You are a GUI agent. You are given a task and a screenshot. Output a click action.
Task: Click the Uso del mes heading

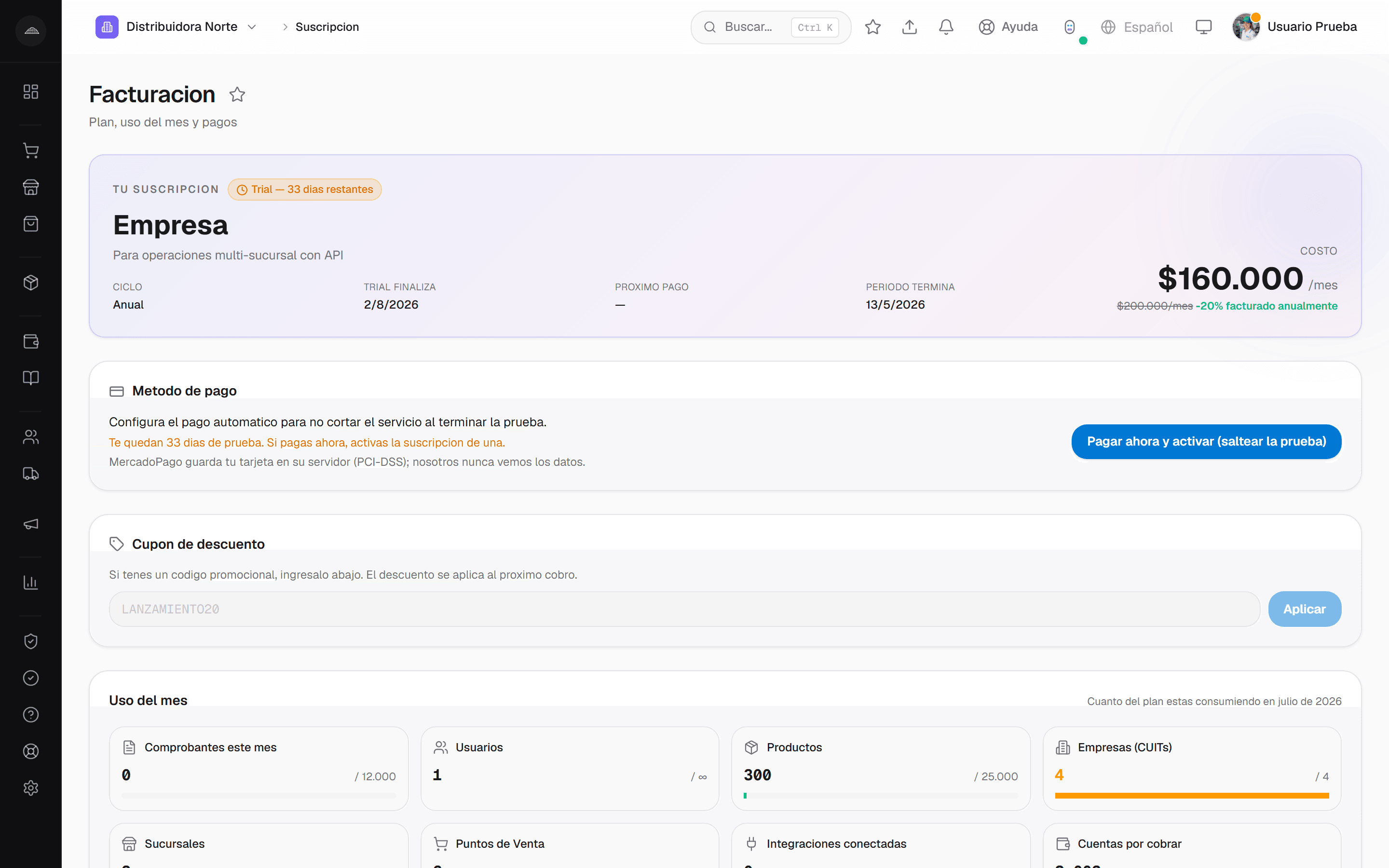(x=148, y=700)
